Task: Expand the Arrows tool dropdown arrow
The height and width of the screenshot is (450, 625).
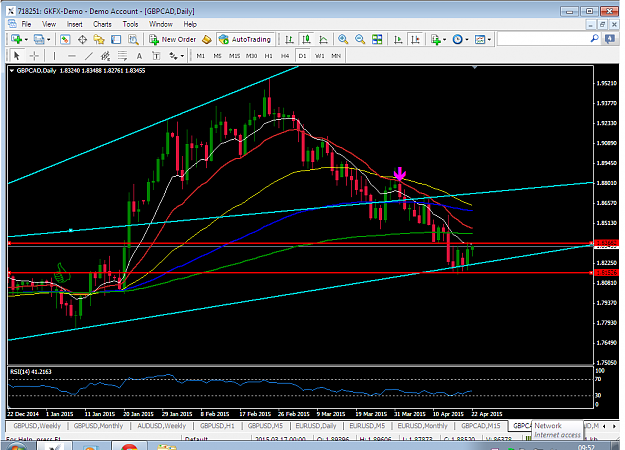Action: coord(182,56)
